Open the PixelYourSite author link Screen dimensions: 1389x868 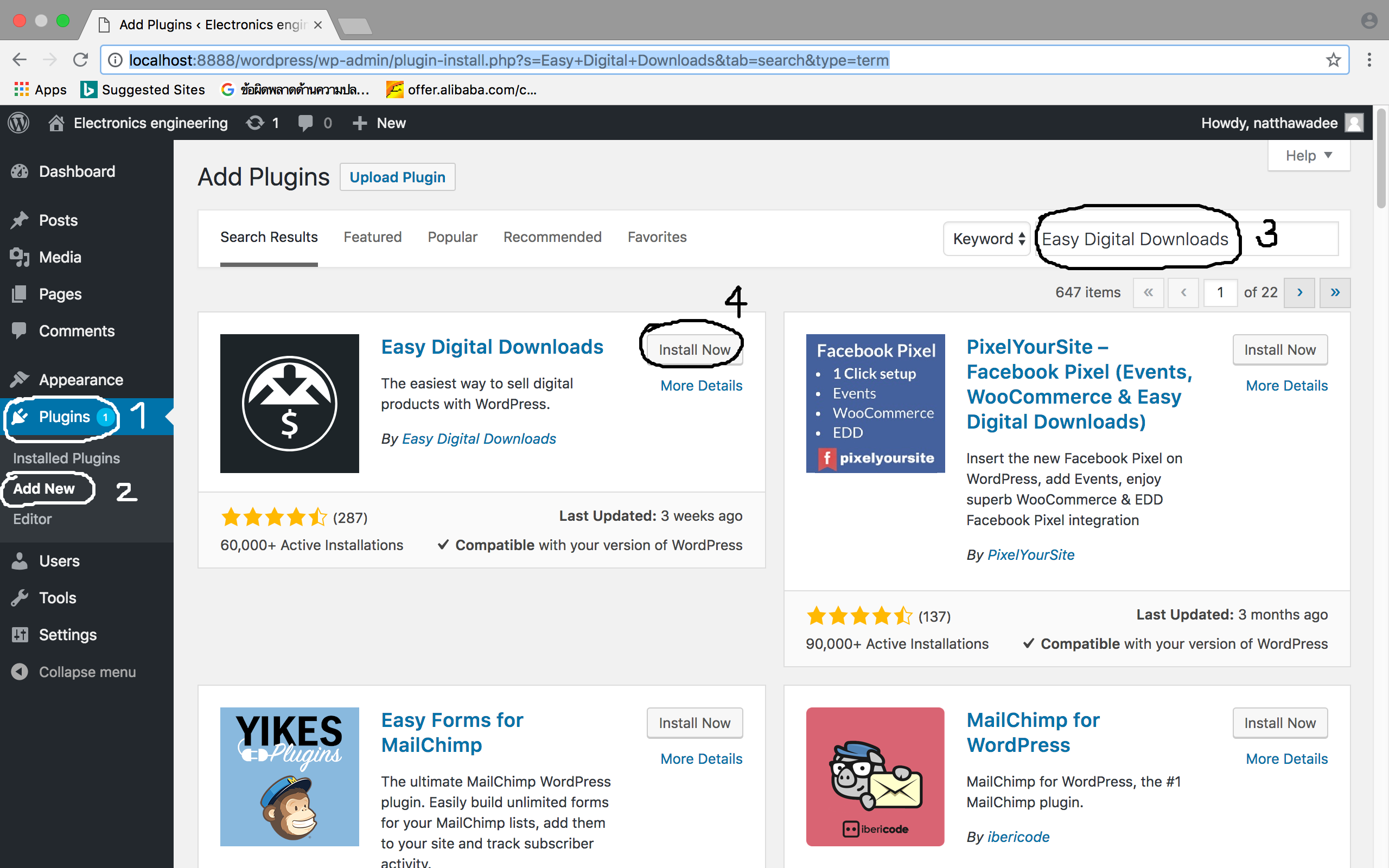click(x=1031, y=554)
